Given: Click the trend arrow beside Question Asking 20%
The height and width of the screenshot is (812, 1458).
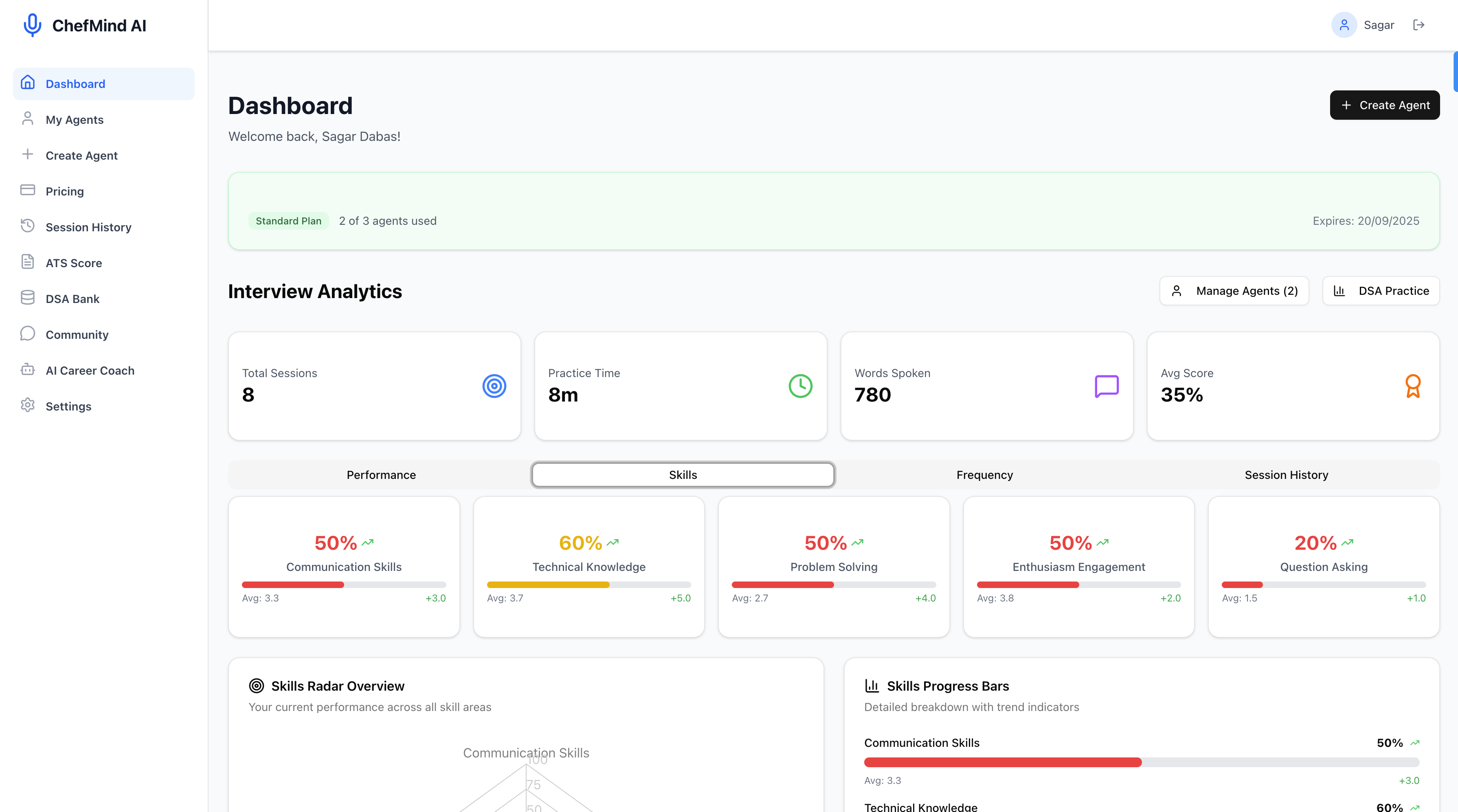Looking at the screenshot, I should coord(1348,543).
